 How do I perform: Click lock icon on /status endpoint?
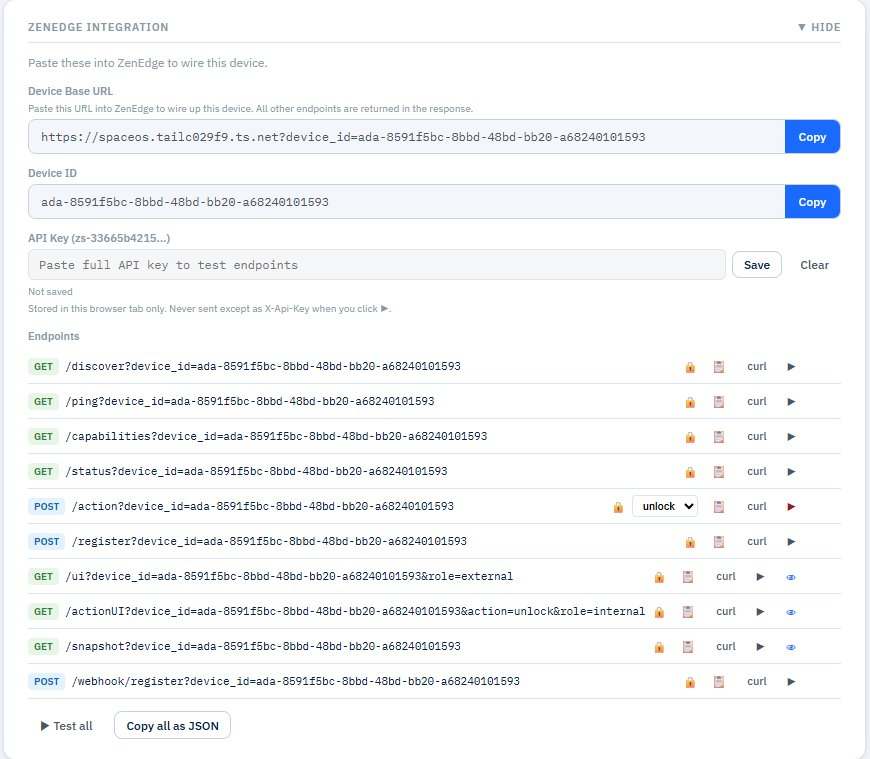(690, 472)
